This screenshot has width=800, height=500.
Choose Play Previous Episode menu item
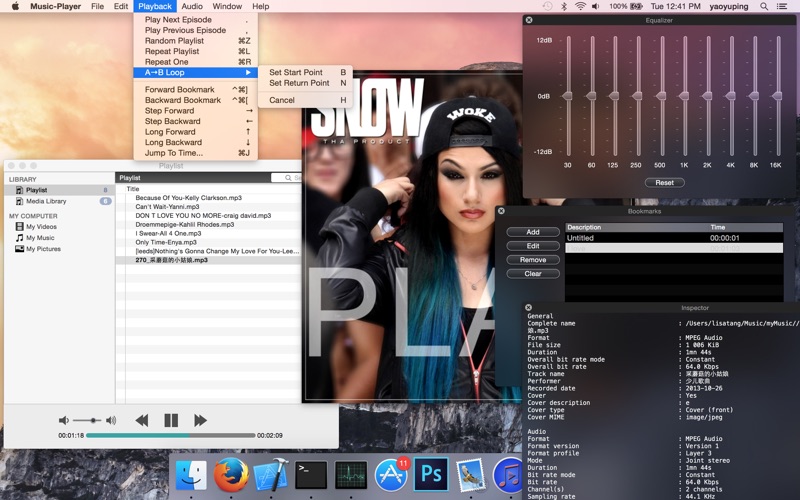click(x=195, y=30)
